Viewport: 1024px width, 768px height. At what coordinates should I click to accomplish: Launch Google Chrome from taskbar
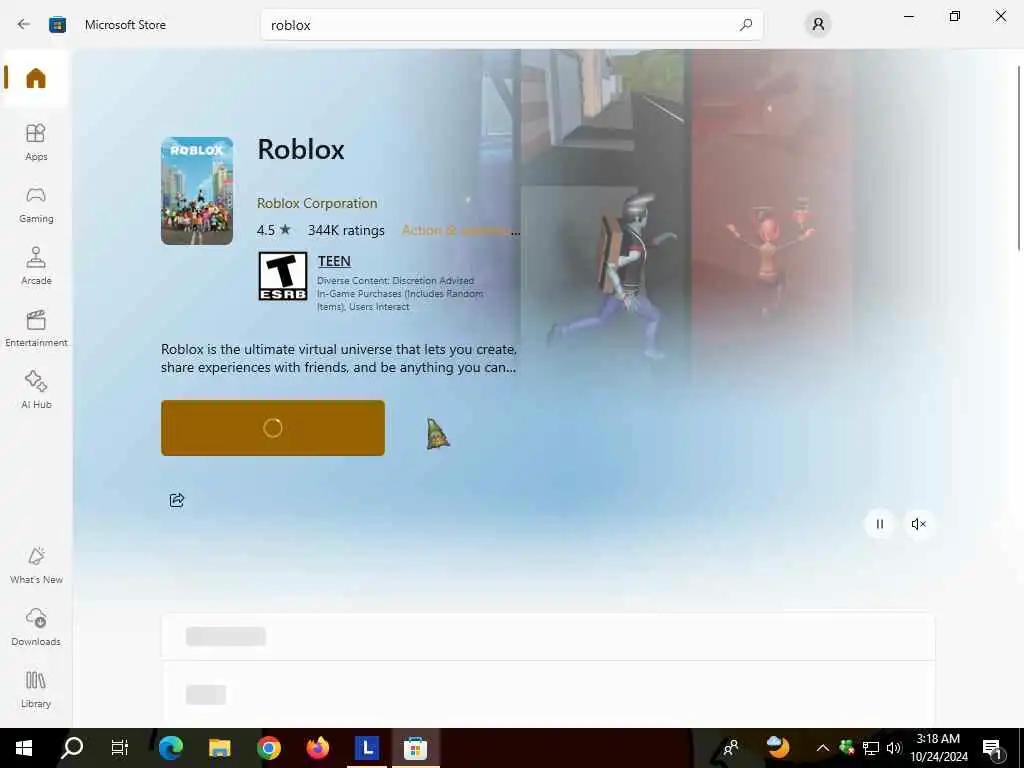click(268, 748)
